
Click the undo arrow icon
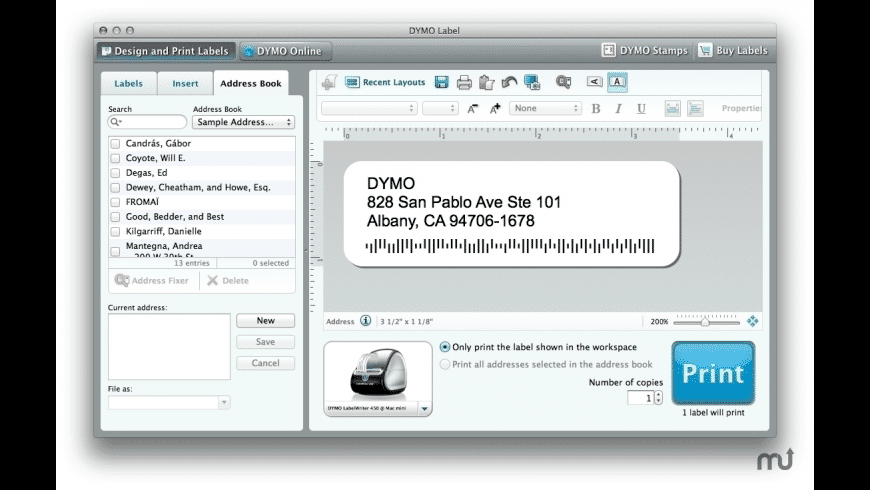pyautogui.click(x=509, y=82)
